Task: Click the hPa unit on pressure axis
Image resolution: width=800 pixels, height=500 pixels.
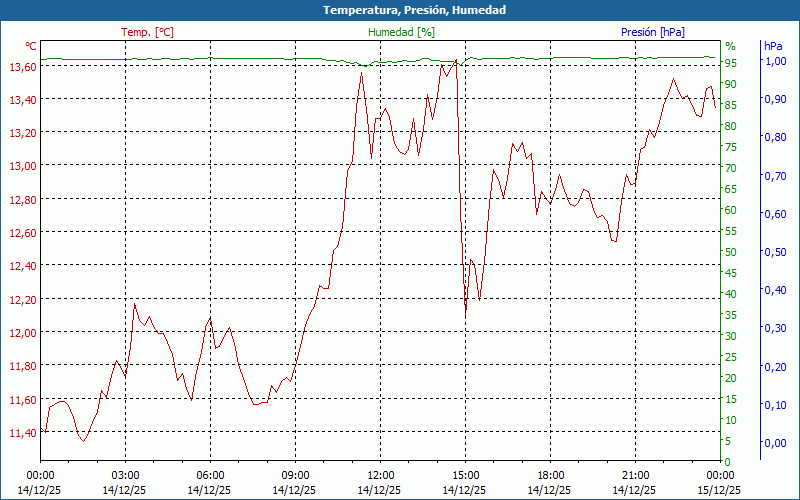Action: tap(773, 46)
